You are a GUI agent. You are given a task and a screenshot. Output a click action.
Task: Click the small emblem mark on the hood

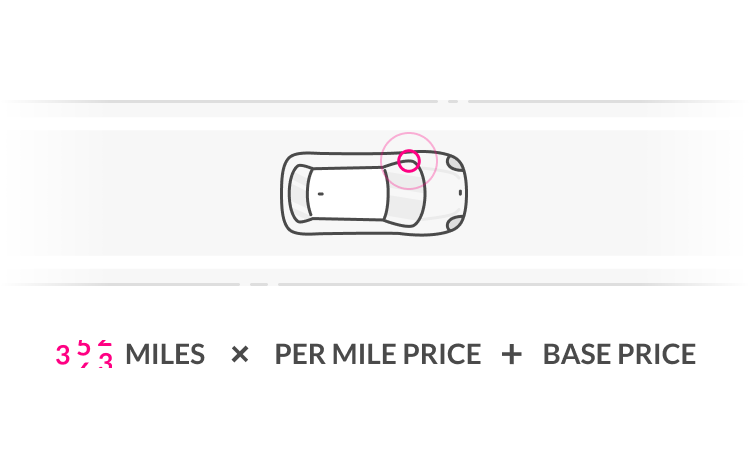460,193
